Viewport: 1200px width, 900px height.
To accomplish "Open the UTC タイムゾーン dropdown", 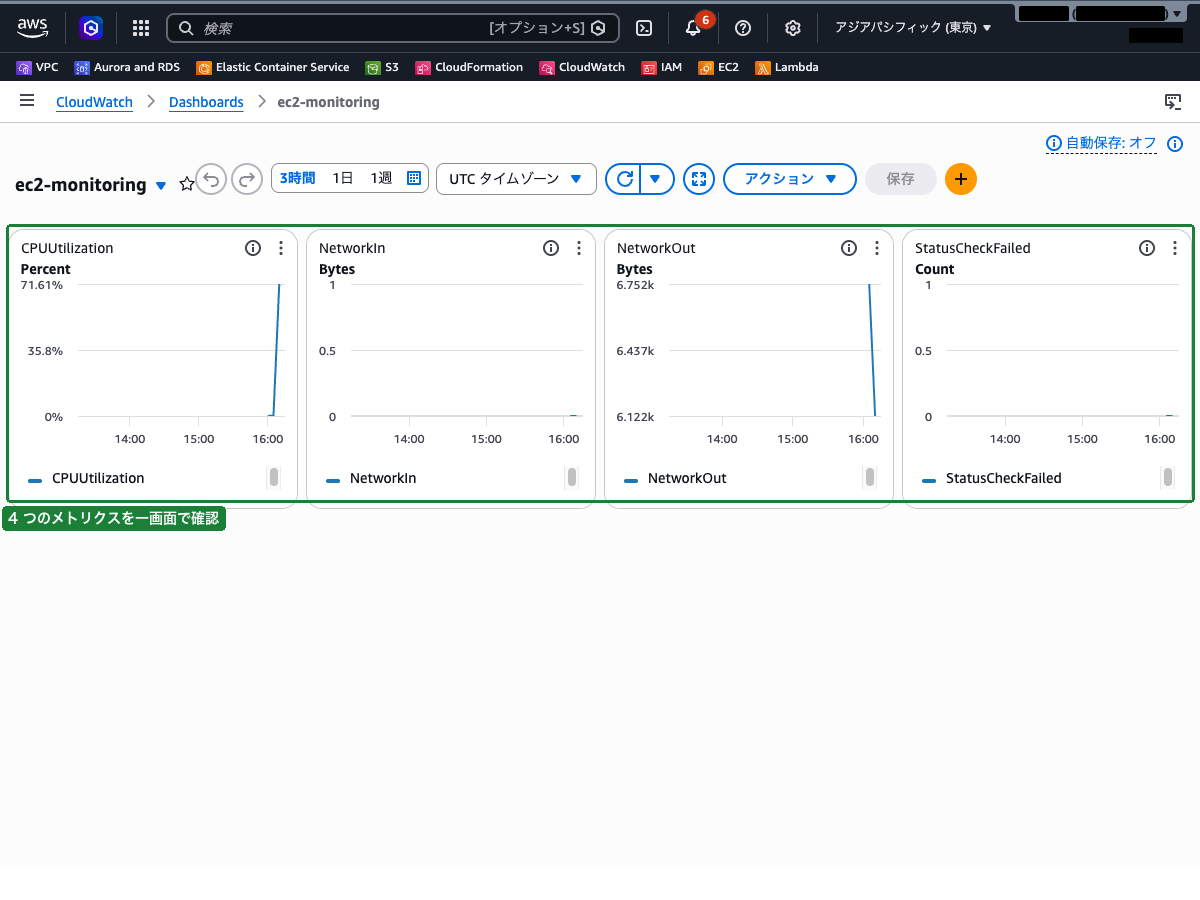I will coord(516,179).
